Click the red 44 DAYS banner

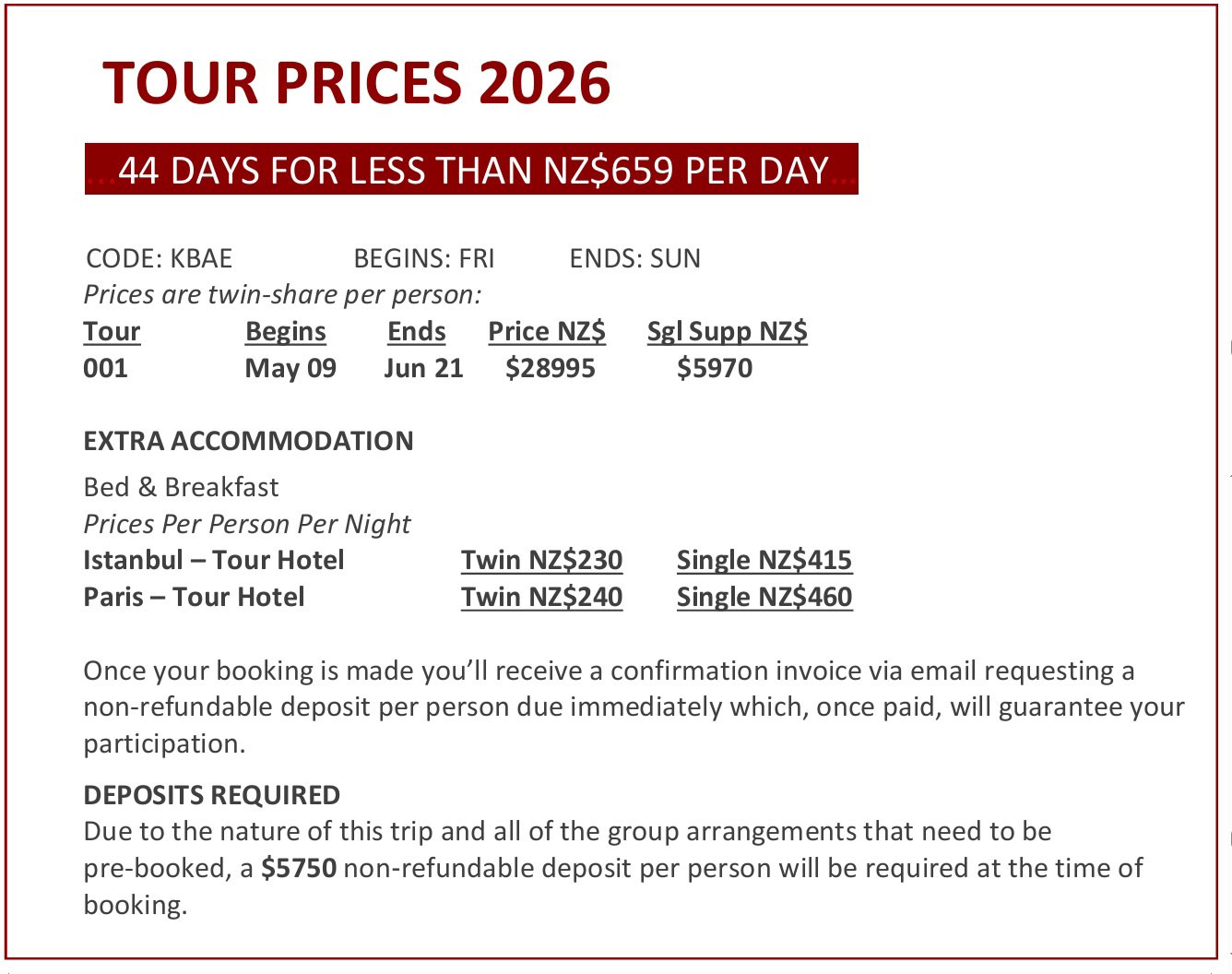471,170
